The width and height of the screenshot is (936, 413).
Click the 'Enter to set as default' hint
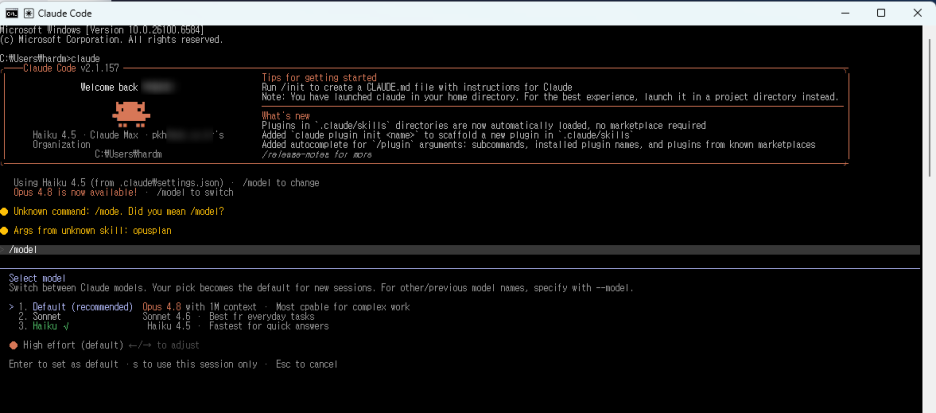click(63, 364)
